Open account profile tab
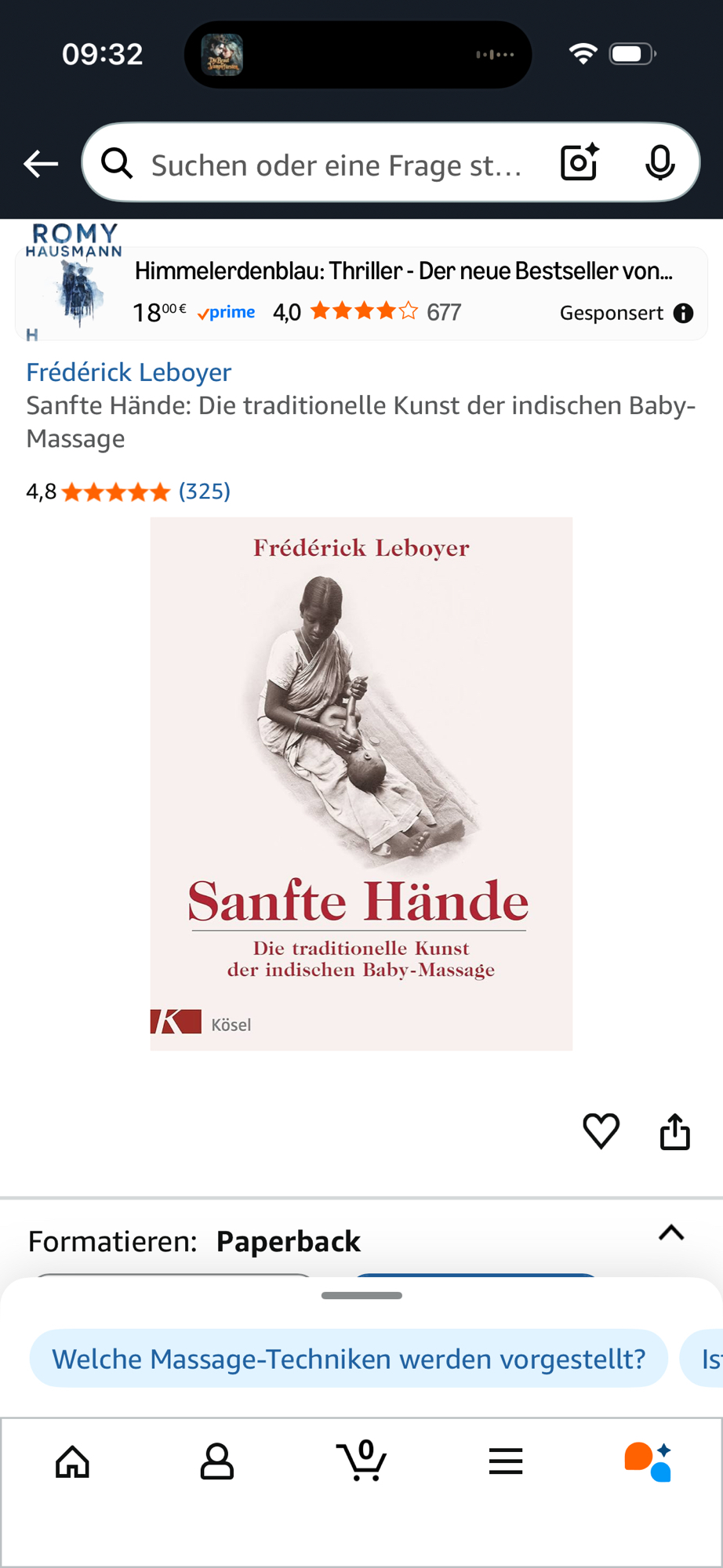Viewport: 723px width, 1568px height. [x=217, y=1461]
